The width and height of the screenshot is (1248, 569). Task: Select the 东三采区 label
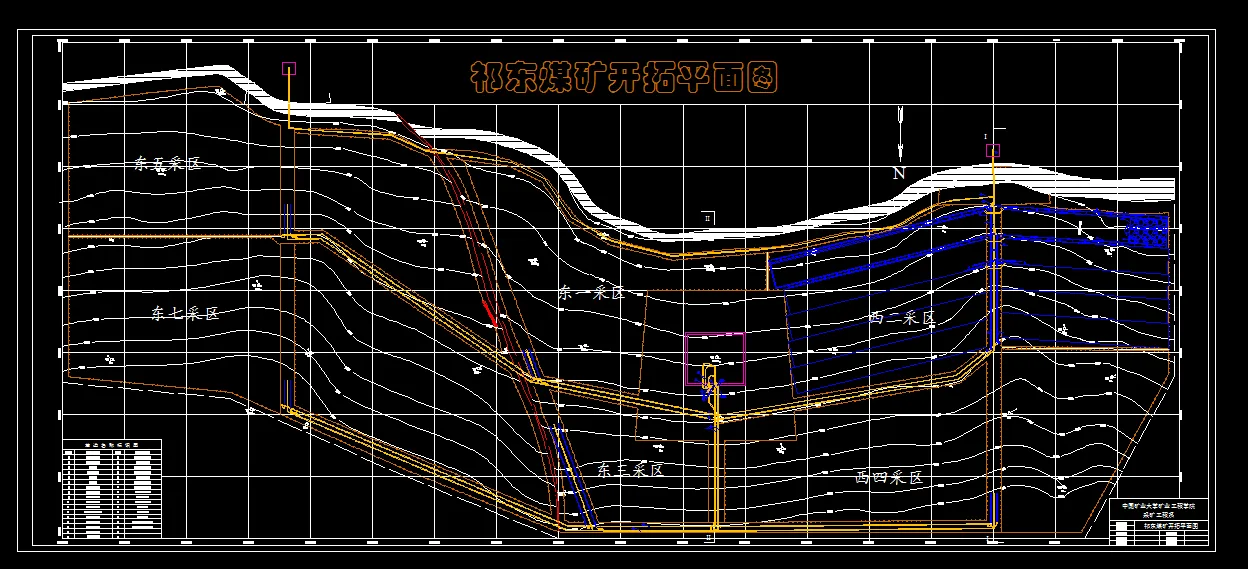pos(630,469)
